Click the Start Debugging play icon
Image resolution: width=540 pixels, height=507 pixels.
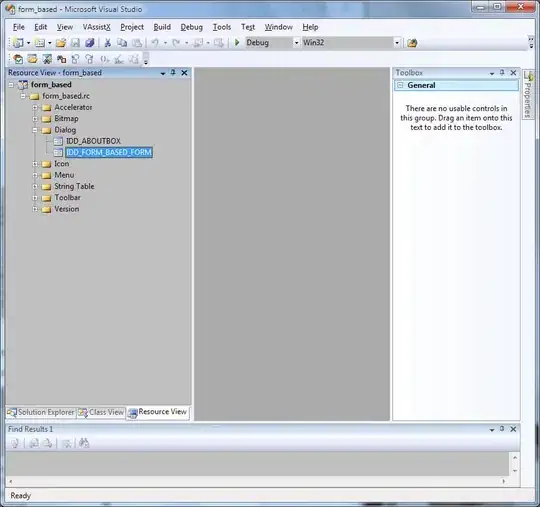[237, 43]
